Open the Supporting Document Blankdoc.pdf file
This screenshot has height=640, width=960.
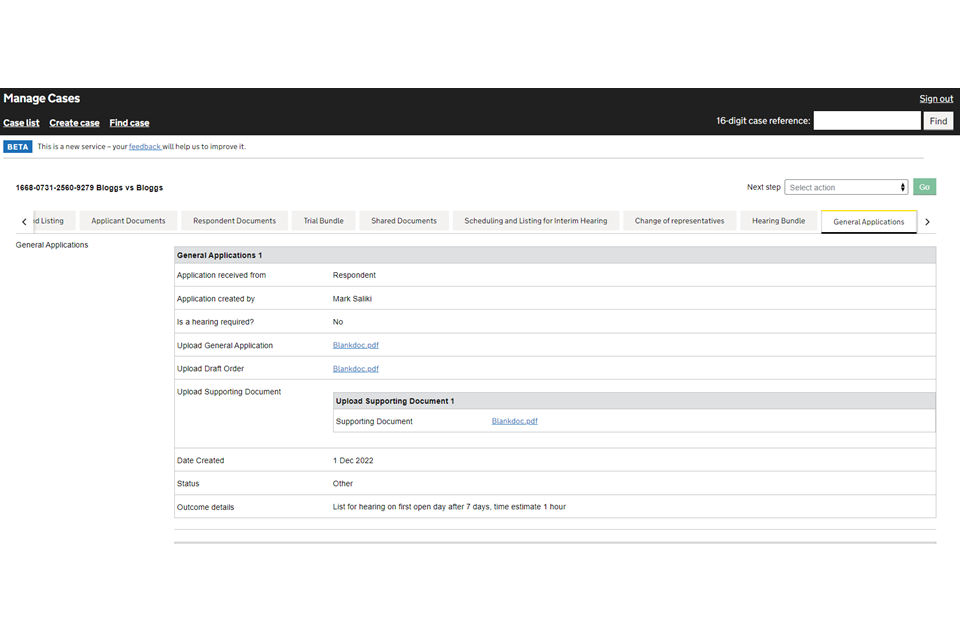tap(514, 421)
